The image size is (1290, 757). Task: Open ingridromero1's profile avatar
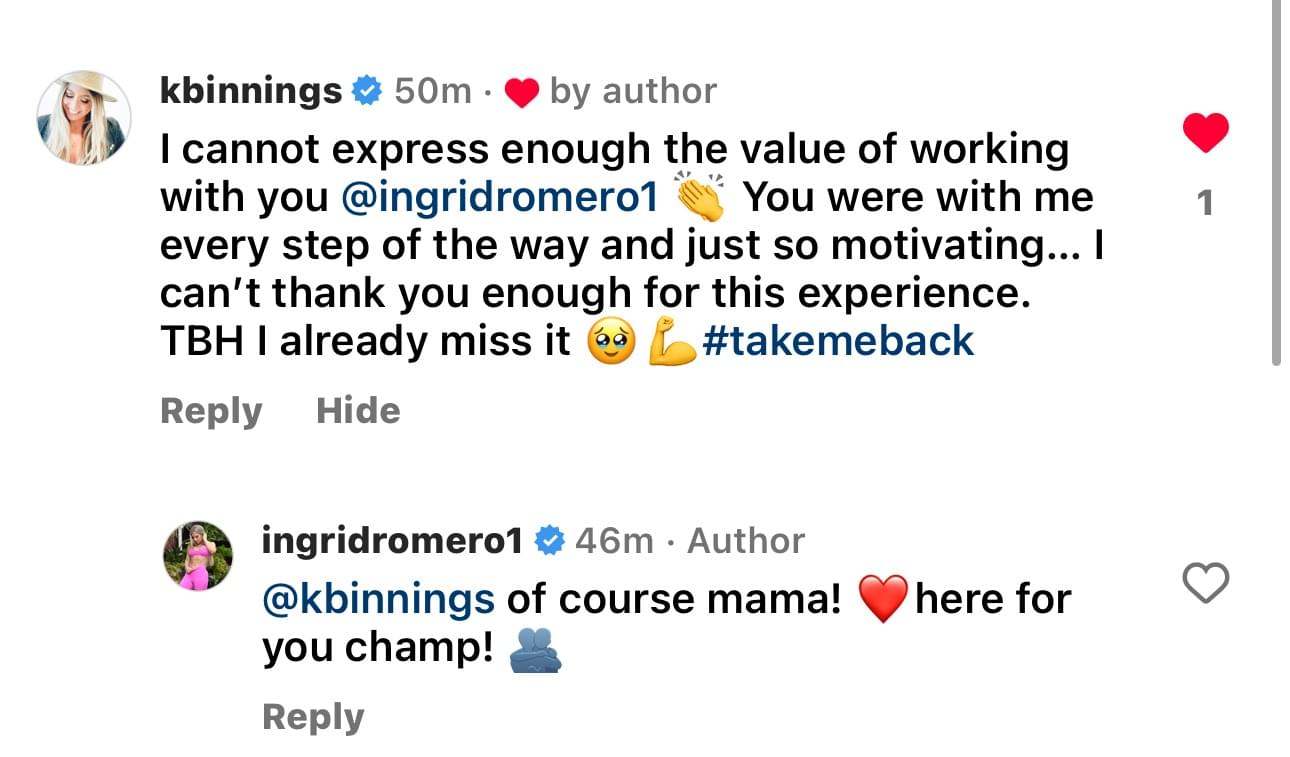[x=198, y=555]
